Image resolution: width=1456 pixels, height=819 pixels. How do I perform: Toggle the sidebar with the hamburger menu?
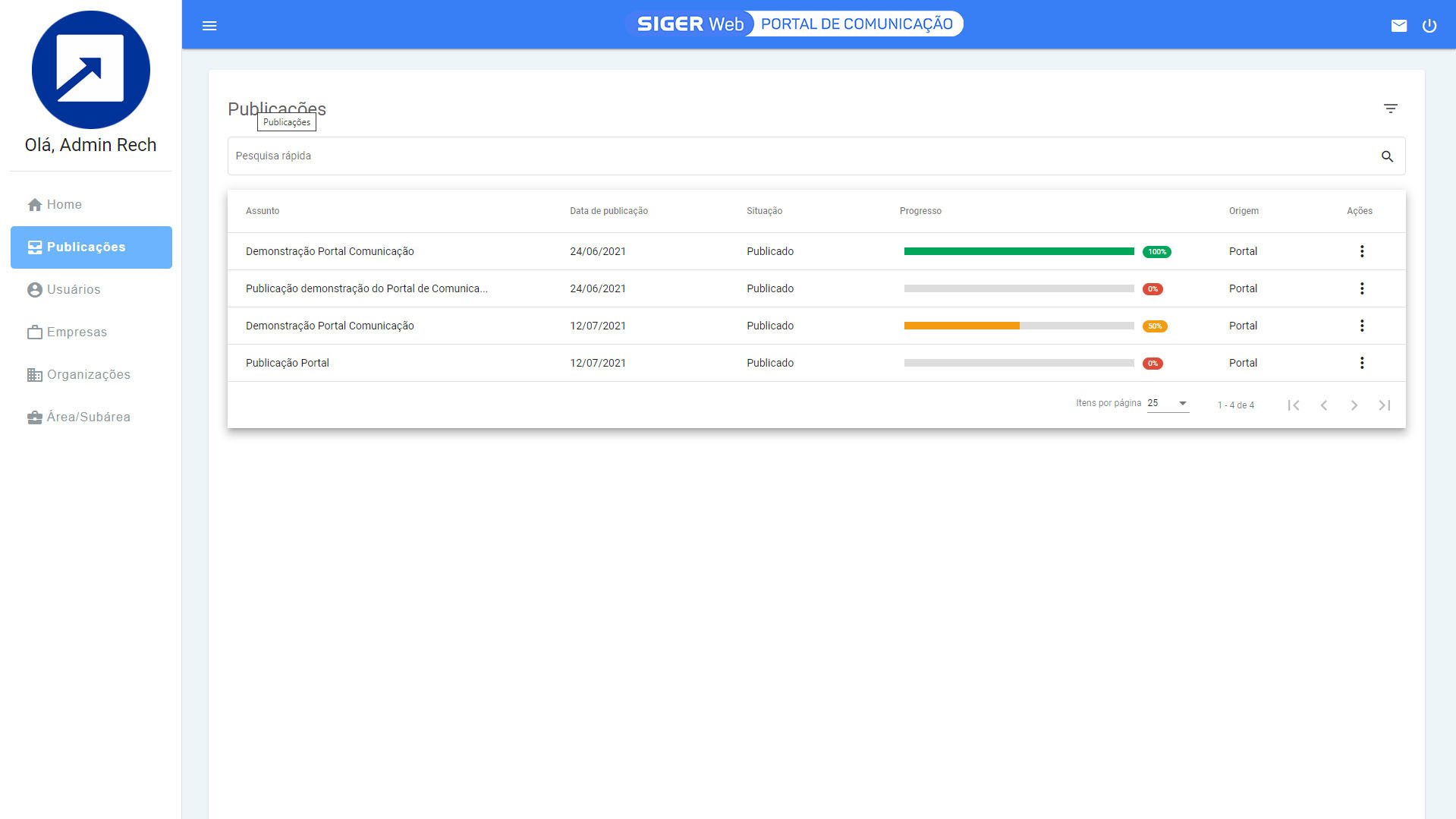coord(209,25)
